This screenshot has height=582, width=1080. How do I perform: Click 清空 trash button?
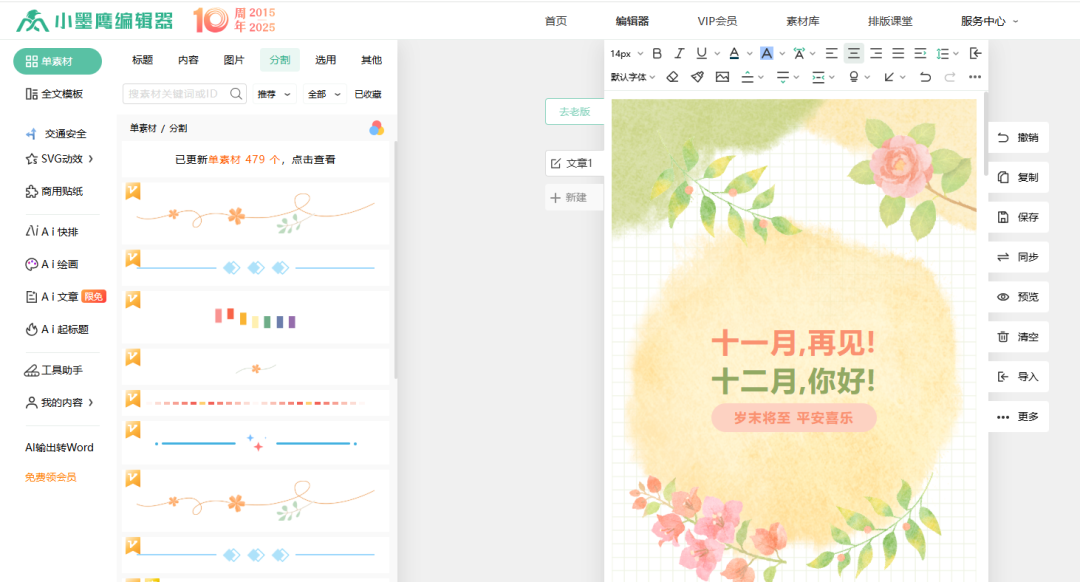[x=1018, y=337]
